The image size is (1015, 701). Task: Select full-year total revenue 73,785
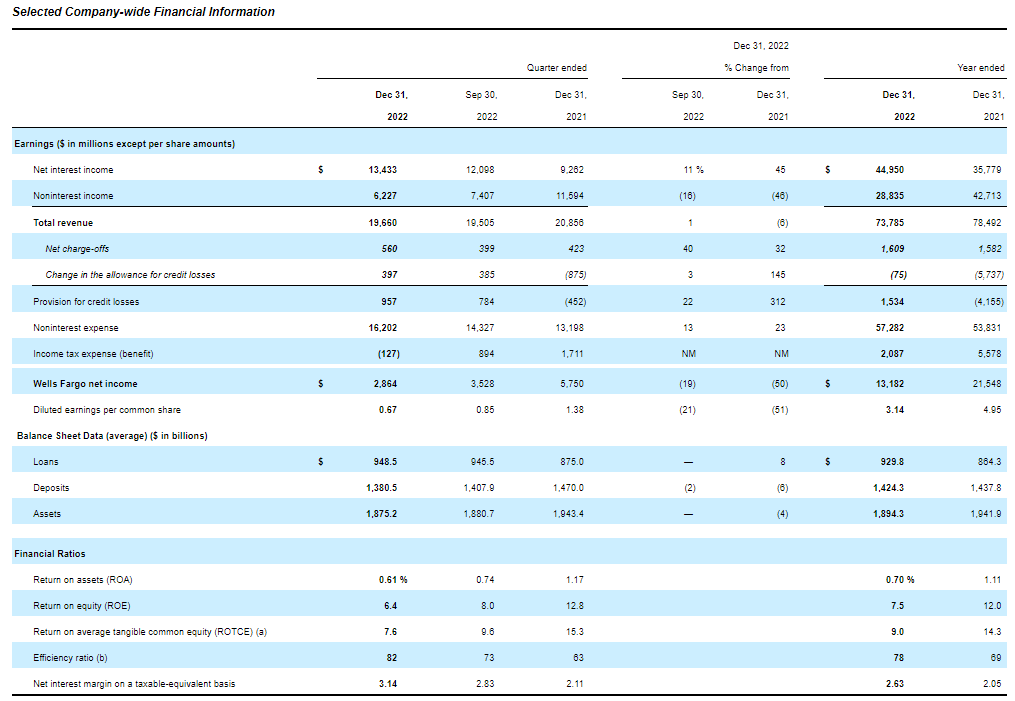pyautogui.click(x=890, y=223)
